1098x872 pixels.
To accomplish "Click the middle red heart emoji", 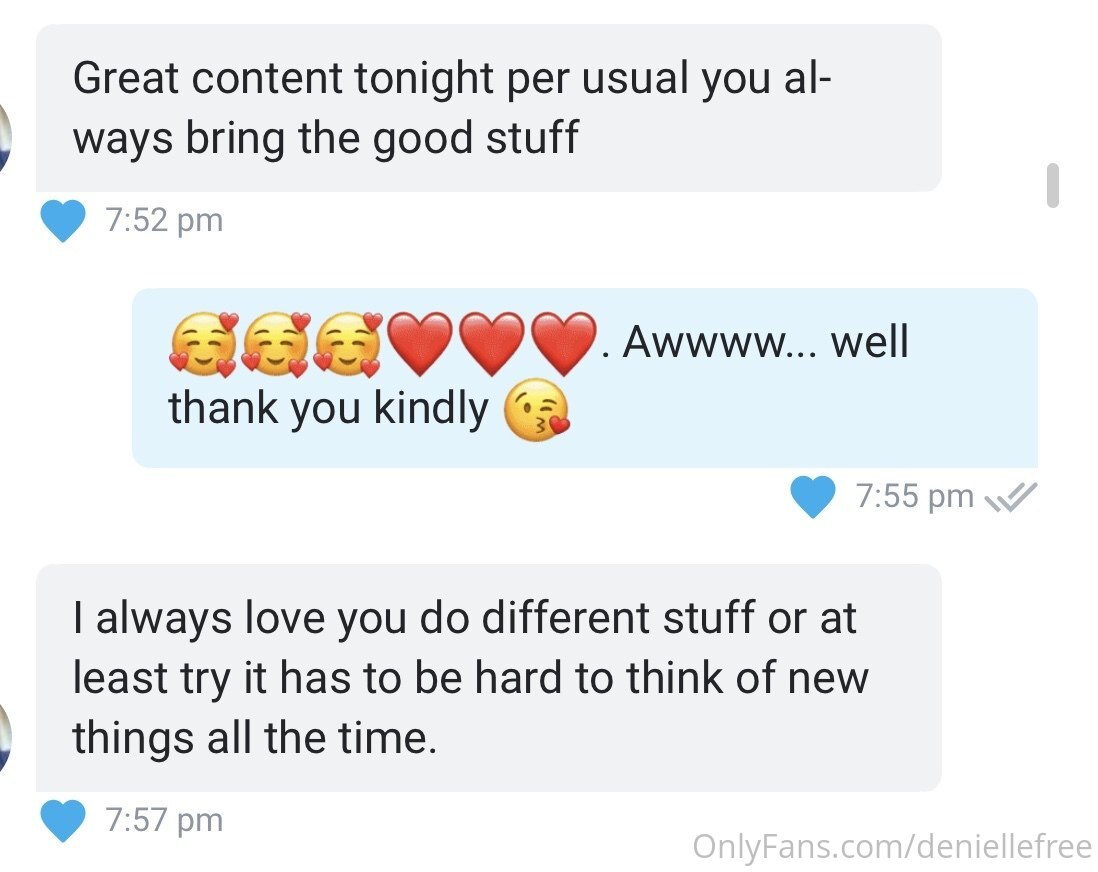I will [492, 343].
